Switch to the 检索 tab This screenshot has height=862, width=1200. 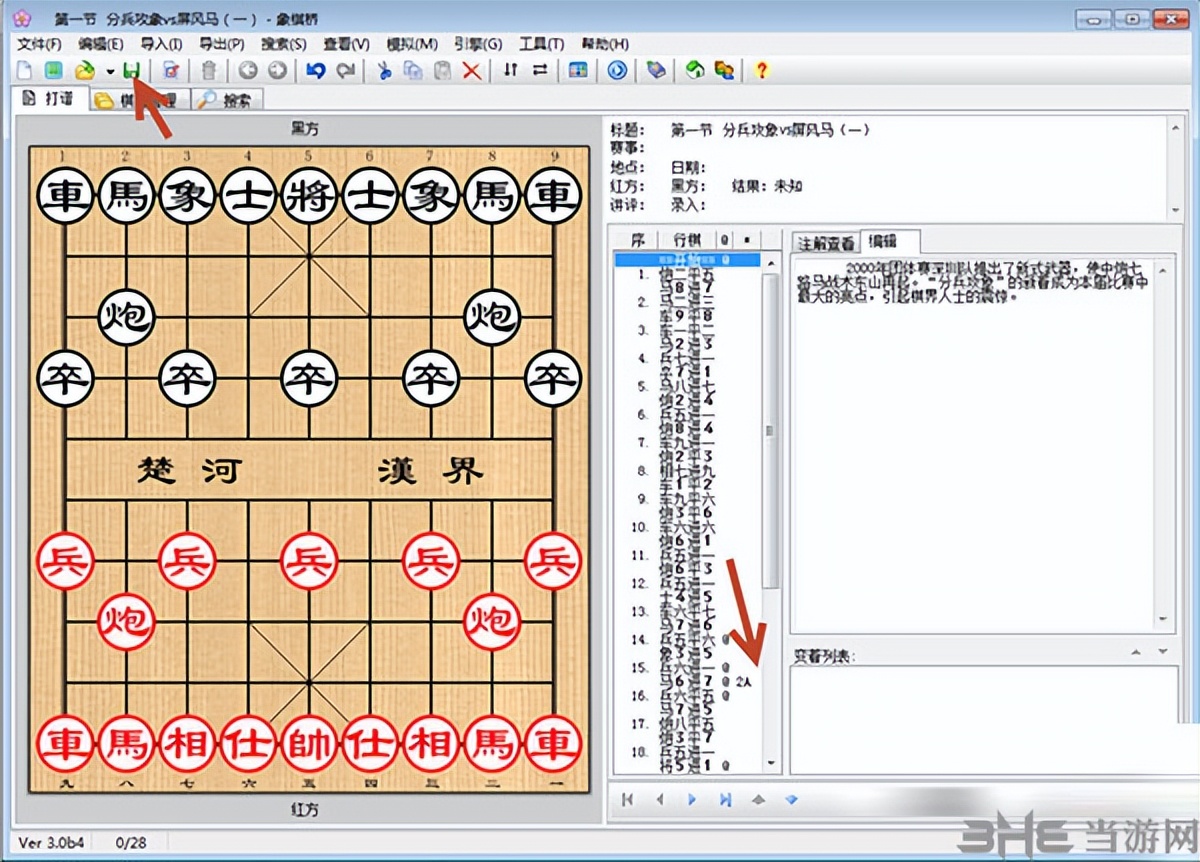click(x=228, y=99)
